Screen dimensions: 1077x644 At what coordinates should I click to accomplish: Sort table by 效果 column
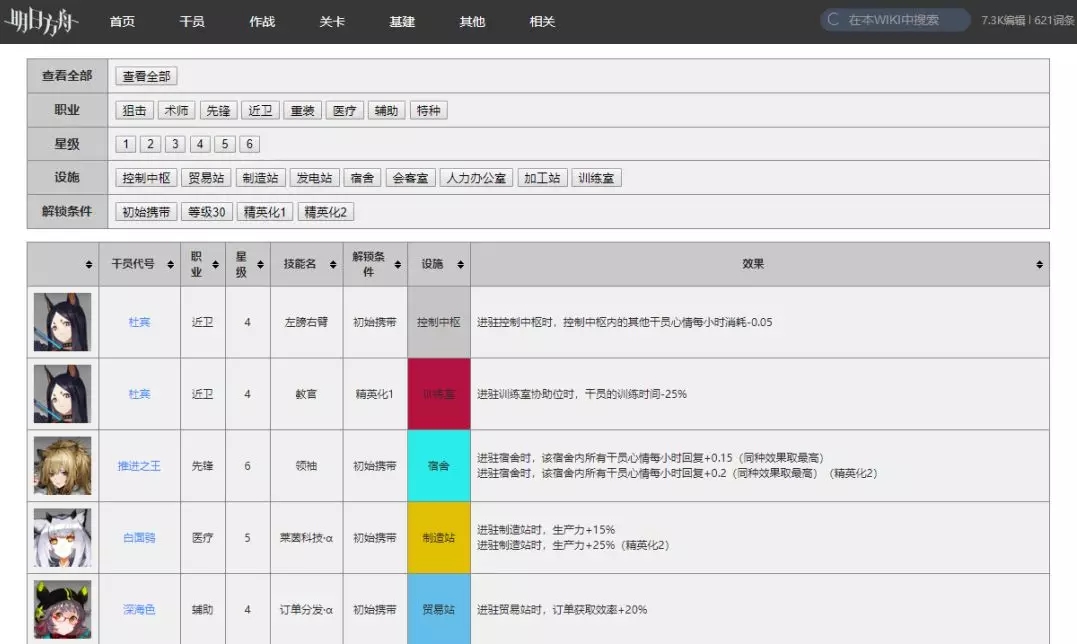(x=1039, y=264)
